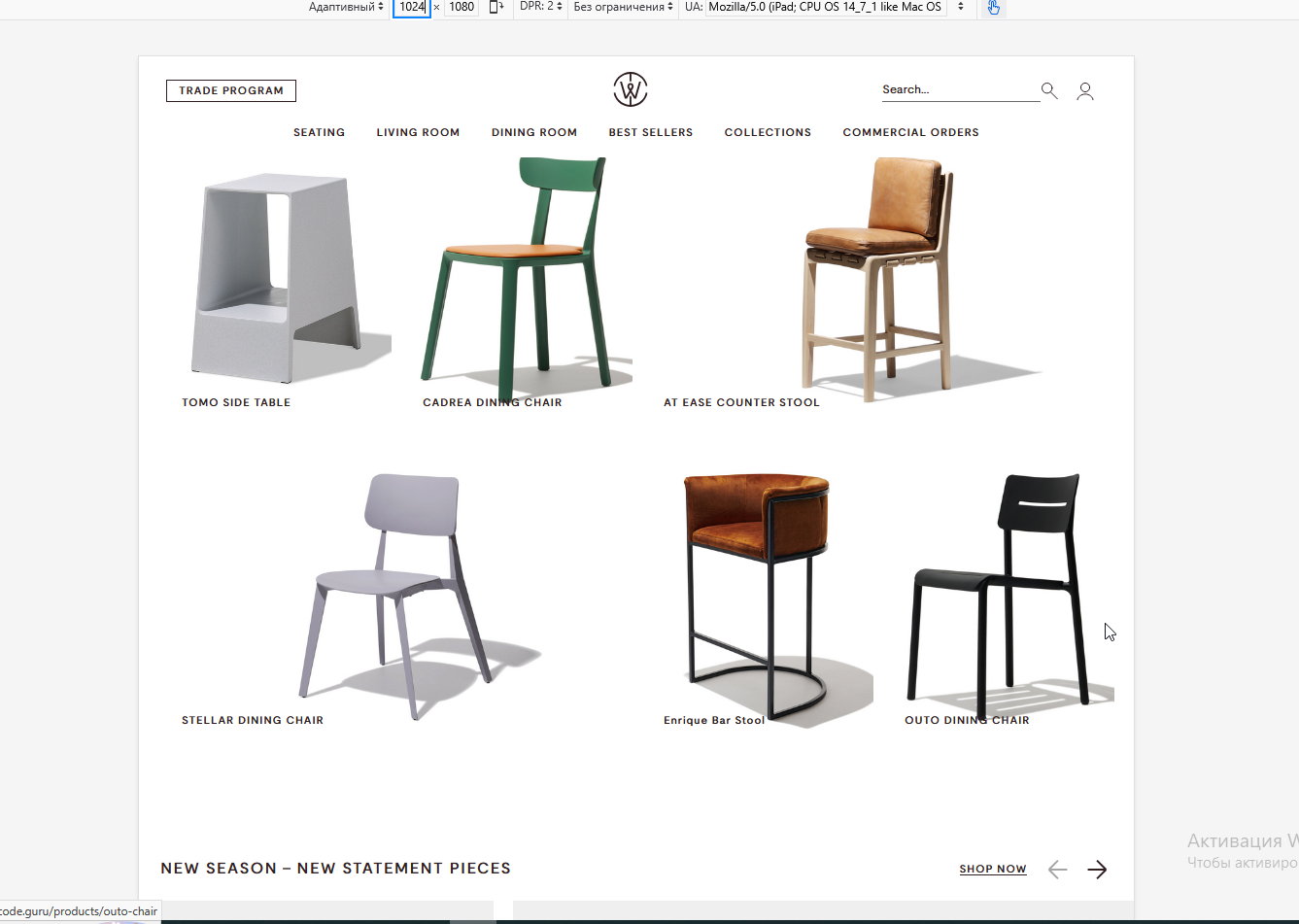
Task: Go to previous slide with left arrow
Action: pyautogui.click(x=1057, y=870)
